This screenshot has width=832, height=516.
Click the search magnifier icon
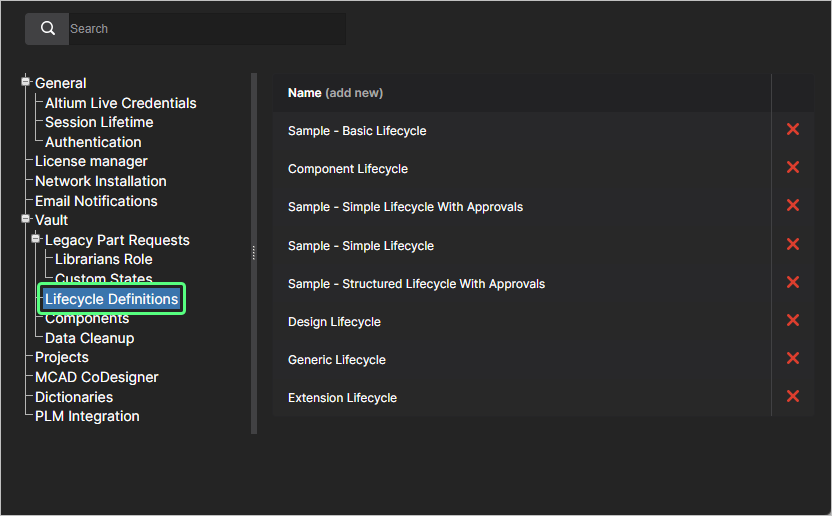pyautogui.click(x=47, y=29)
